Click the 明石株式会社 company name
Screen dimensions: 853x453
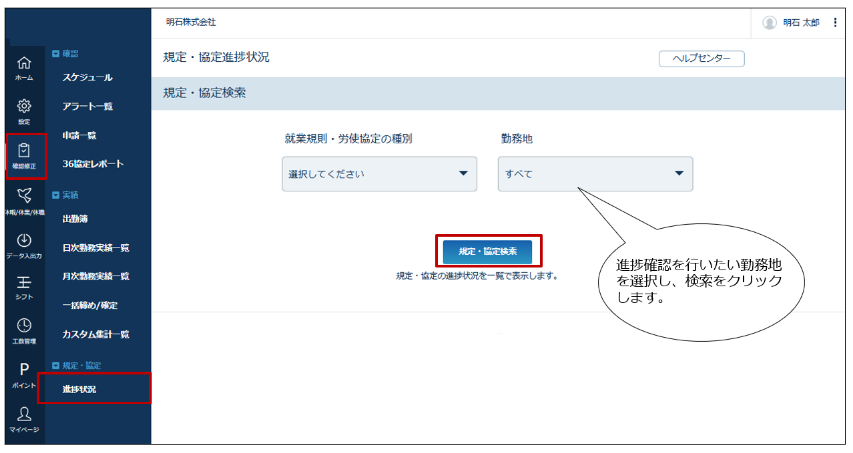pyautogui.click(x=191, y=22)
